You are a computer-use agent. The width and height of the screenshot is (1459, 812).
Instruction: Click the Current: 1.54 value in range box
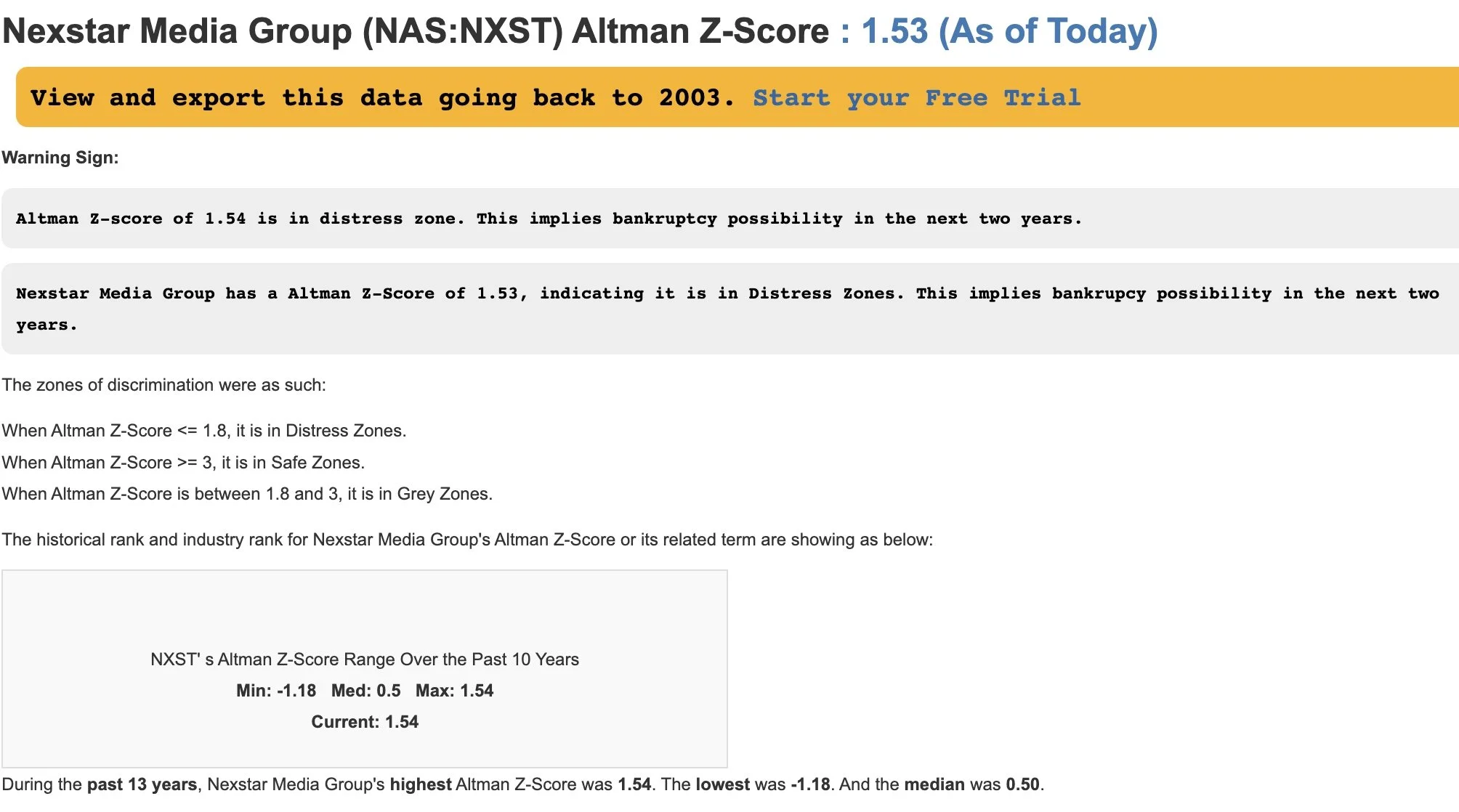[x=365, y=722]
